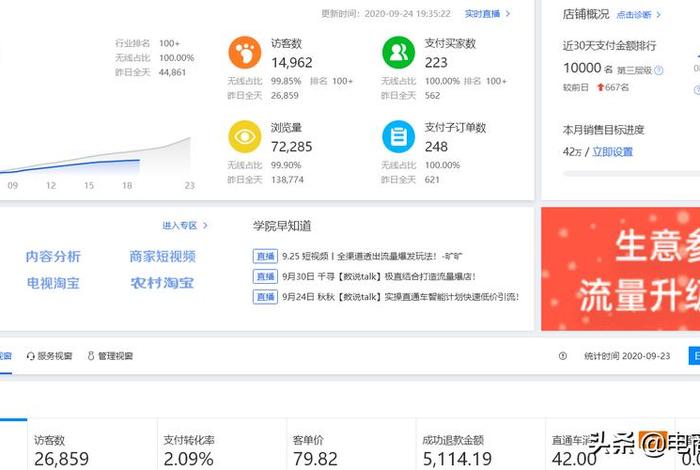The image size is (700, 470).
Task: Open the 9.25 短视频 live course entry
Action: click(372, 256)
